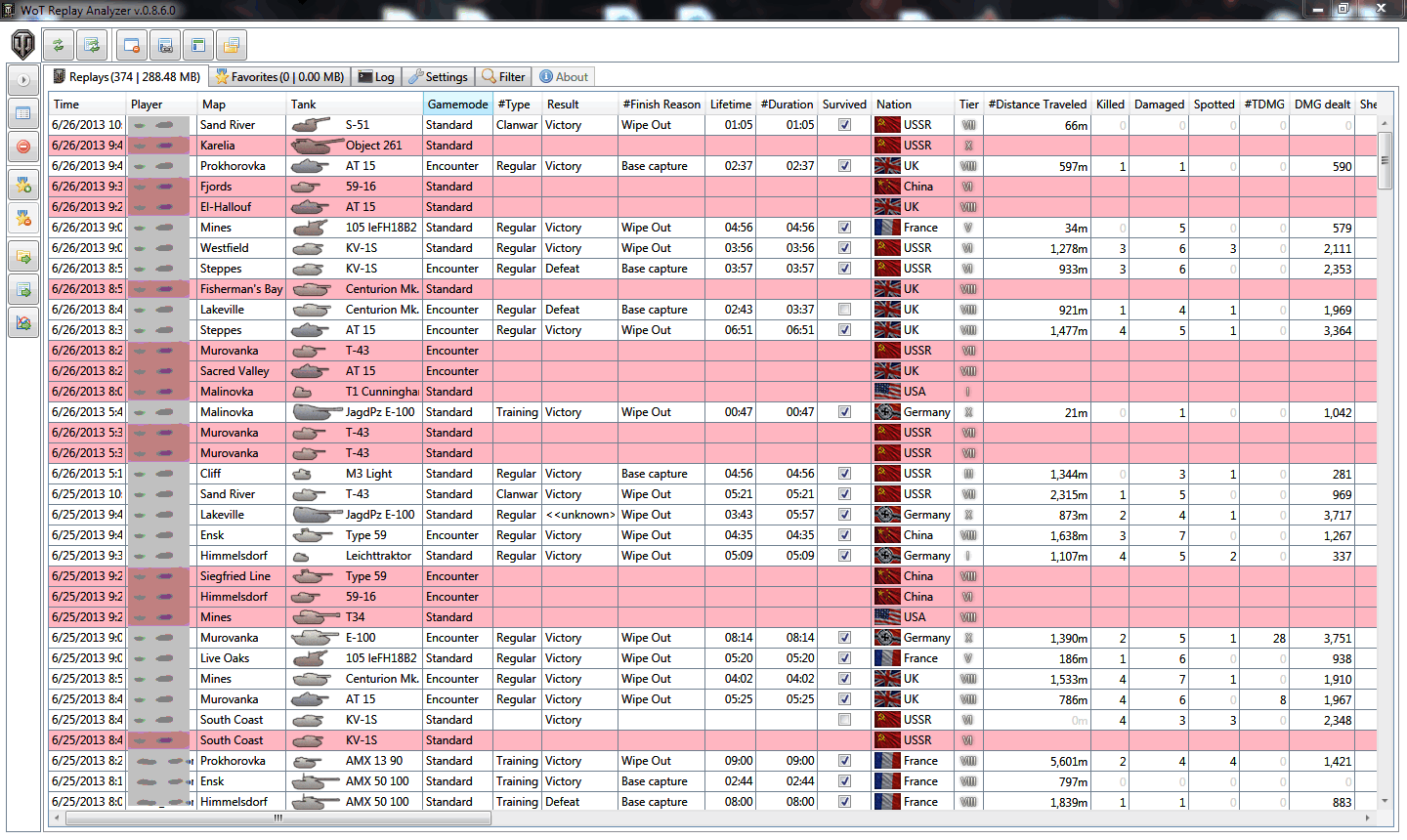This screenshot has width=1407, height=840.
Task: Toggle Survived checkbox in the Westfield KV-1S row
Action: coord(844,248)
